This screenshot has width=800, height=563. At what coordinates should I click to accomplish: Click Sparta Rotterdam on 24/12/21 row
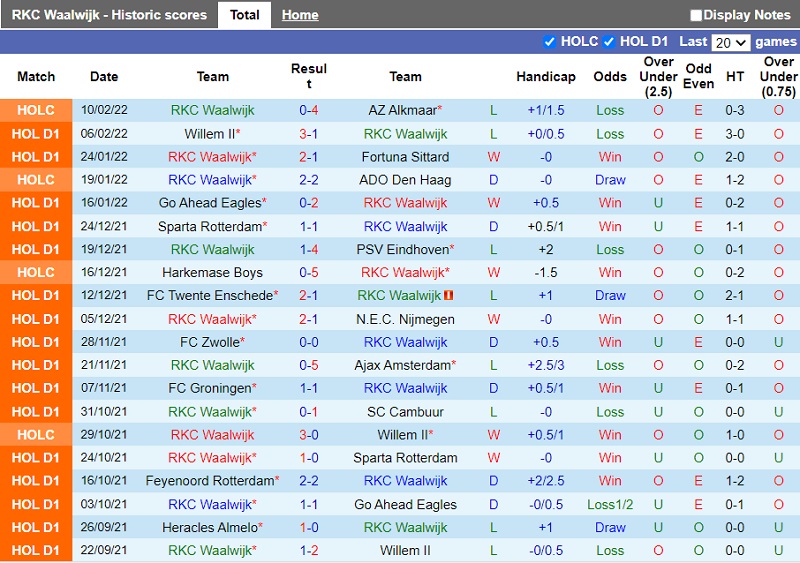[210, 226]
